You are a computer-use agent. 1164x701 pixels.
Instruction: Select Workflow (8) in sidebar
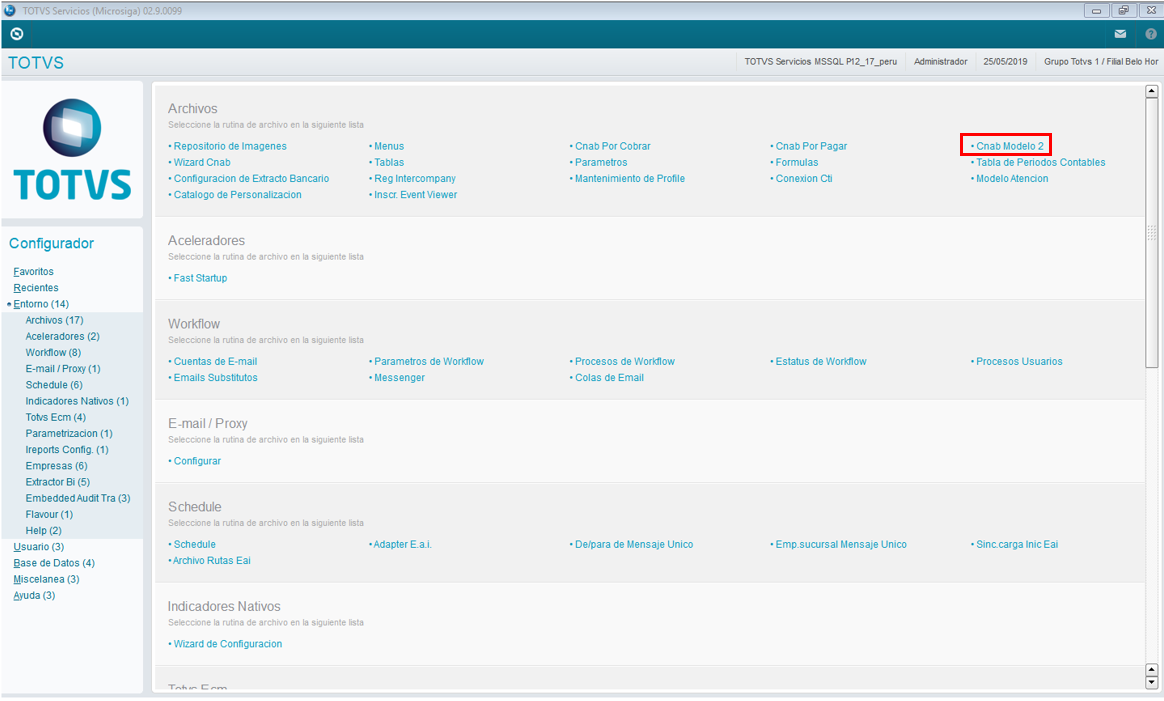click(53, 353)
